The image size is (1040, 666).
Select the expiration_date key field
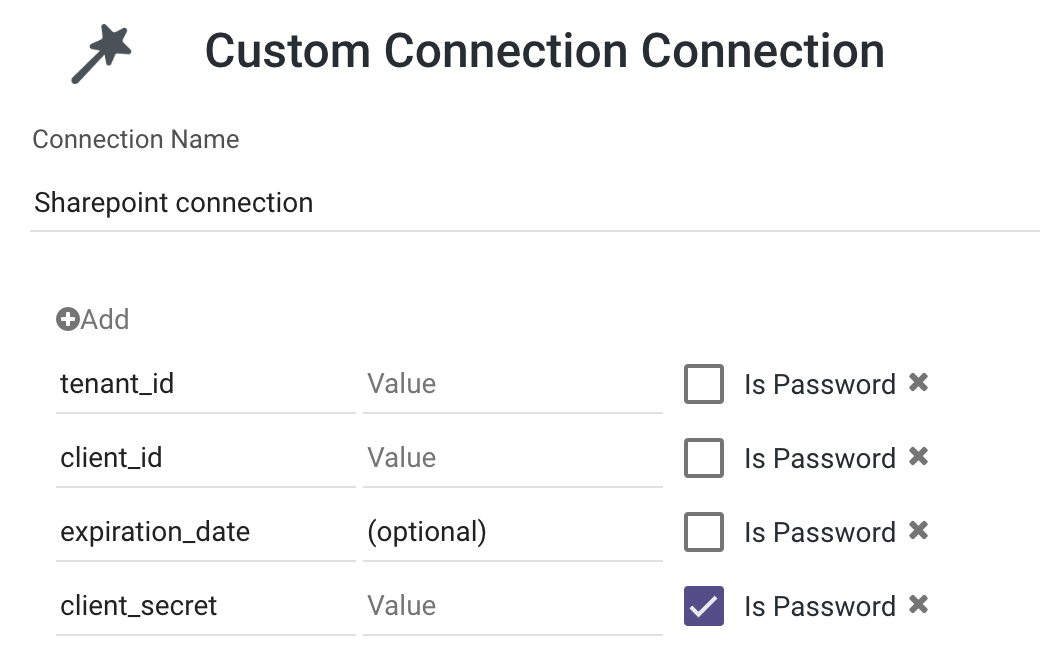tap(206, 533)
